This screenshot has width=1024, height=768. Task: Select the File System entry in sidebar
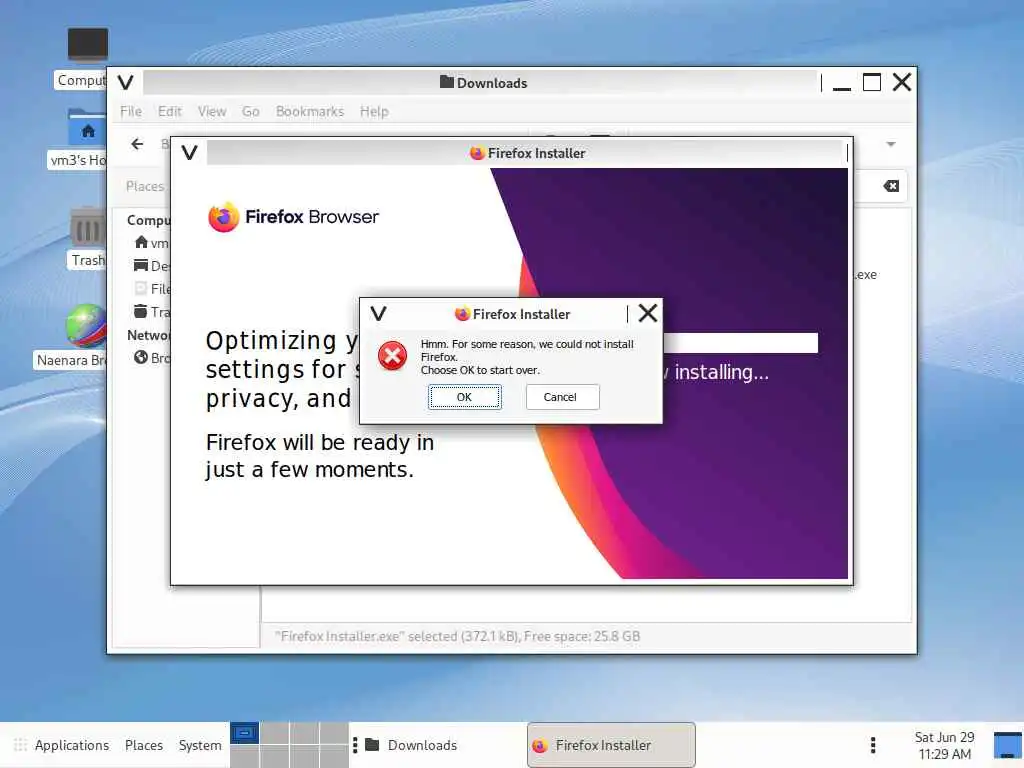[152, 289]
